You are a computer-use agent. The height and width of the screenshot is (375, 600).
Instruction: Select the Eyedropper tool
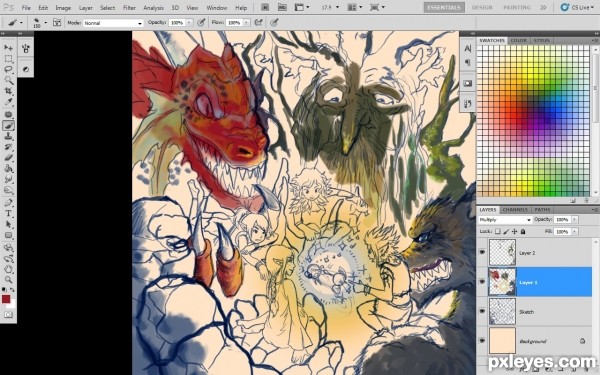coord(8,102)
